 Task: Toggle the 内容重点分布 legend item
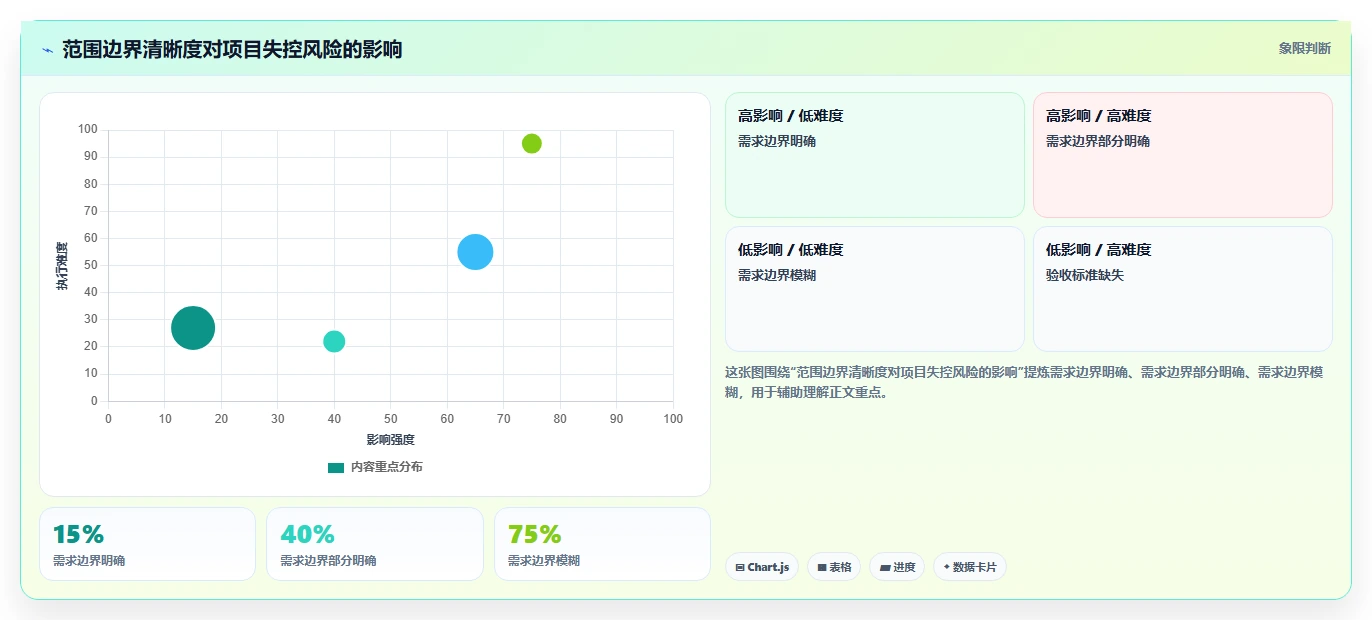(x=375, y=467)
